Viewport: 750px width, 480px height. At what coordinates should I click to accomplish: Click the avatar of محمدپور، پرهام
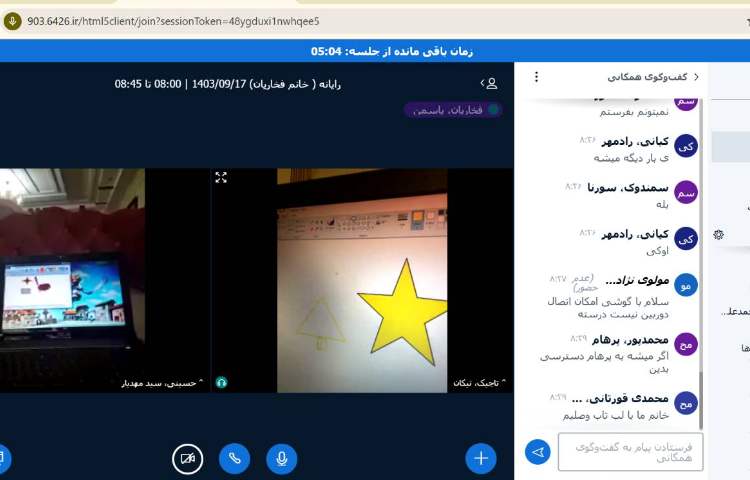(686, 344)
